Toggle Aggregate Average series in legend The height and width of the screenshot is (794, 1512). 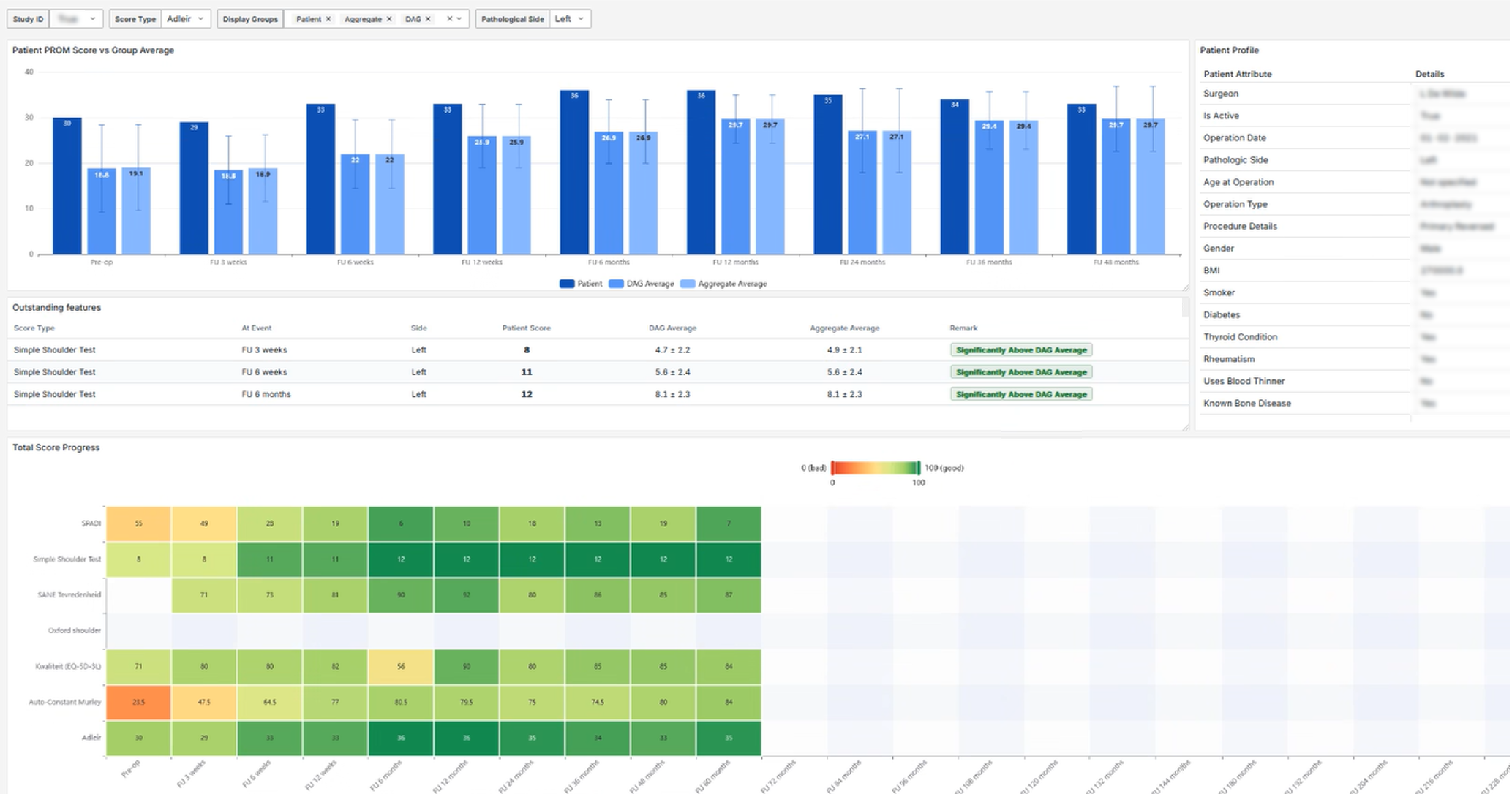click(x=724, y=284)
